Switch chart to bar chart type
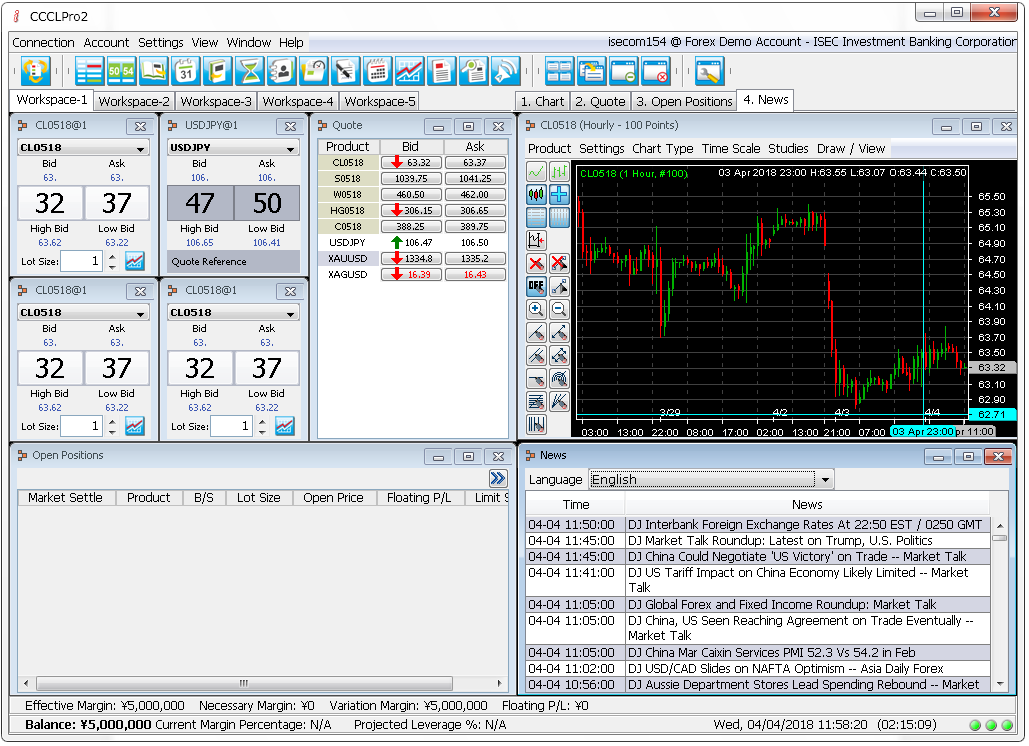Screen dimensions: 1029x746 (559, 172)
